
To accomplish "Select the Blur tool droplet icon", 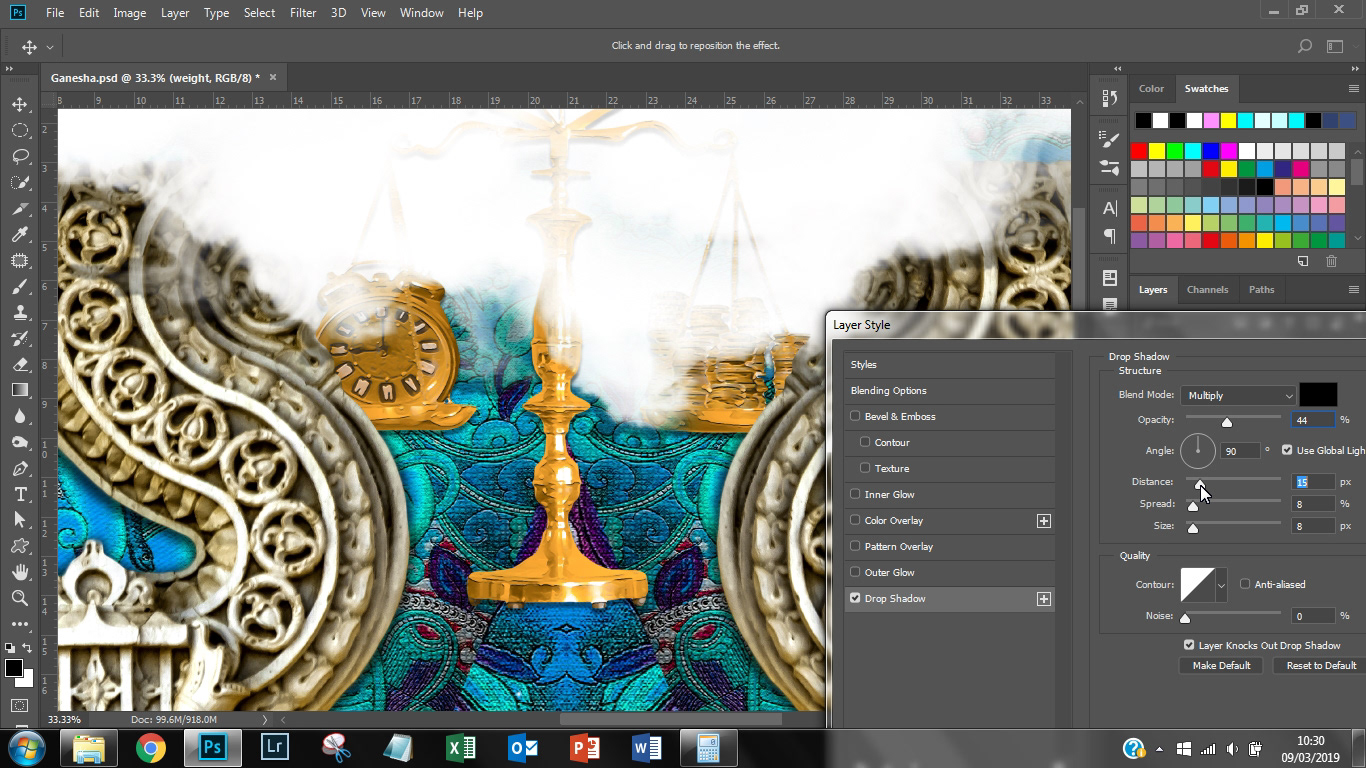I will [x=20, y=417].
